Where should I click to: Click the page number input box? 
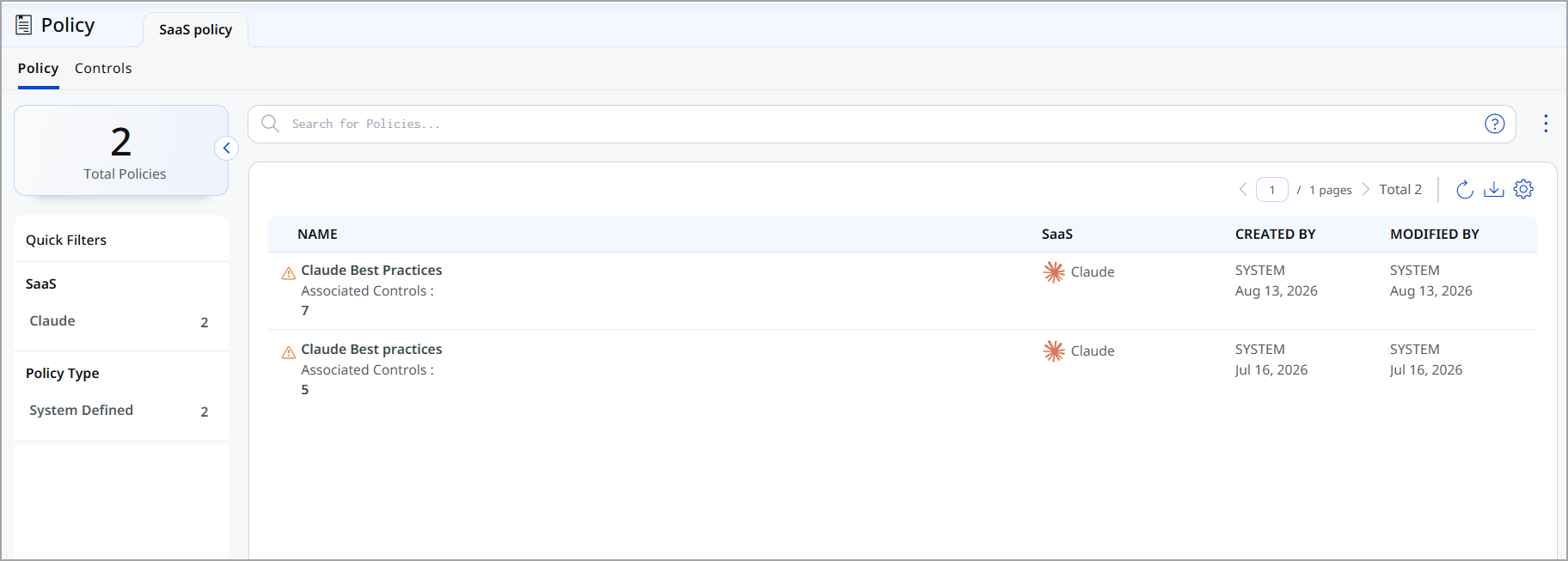pyautogui.click(x=1272, y=189)
